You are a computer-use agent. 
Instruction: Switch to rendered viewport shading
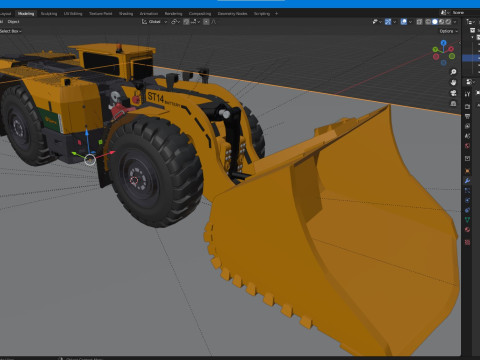[x=448, y=22]
